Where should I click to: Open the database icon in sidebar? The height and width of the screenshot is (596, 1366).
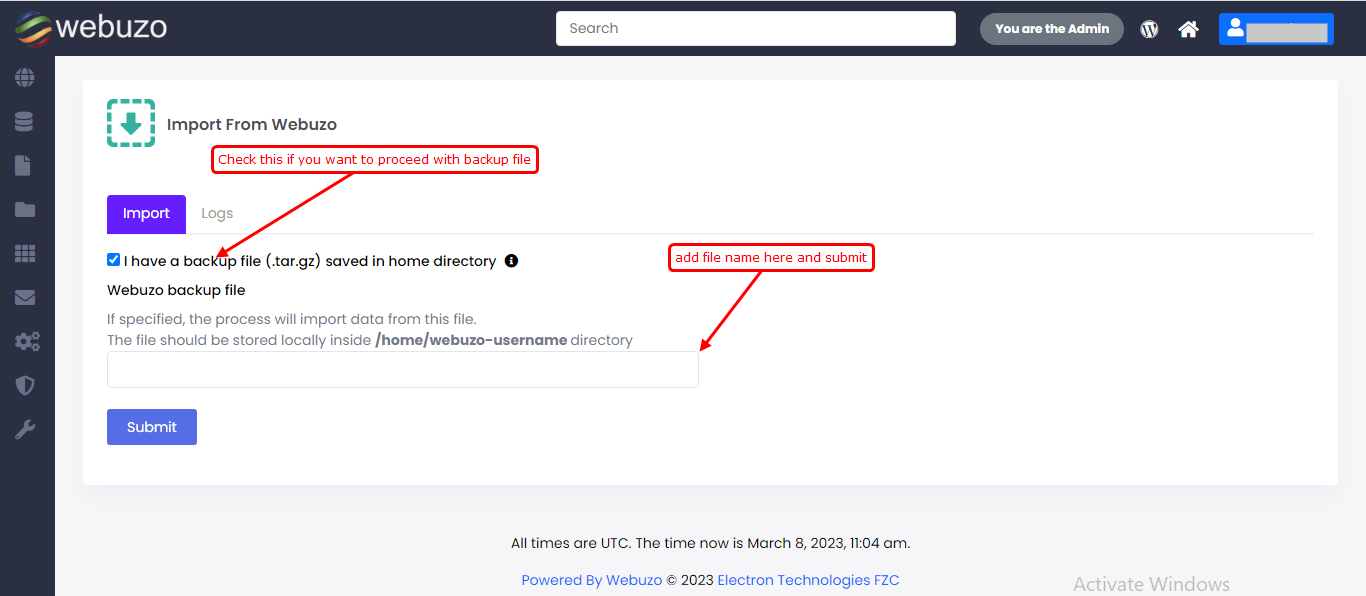point(25,122)
